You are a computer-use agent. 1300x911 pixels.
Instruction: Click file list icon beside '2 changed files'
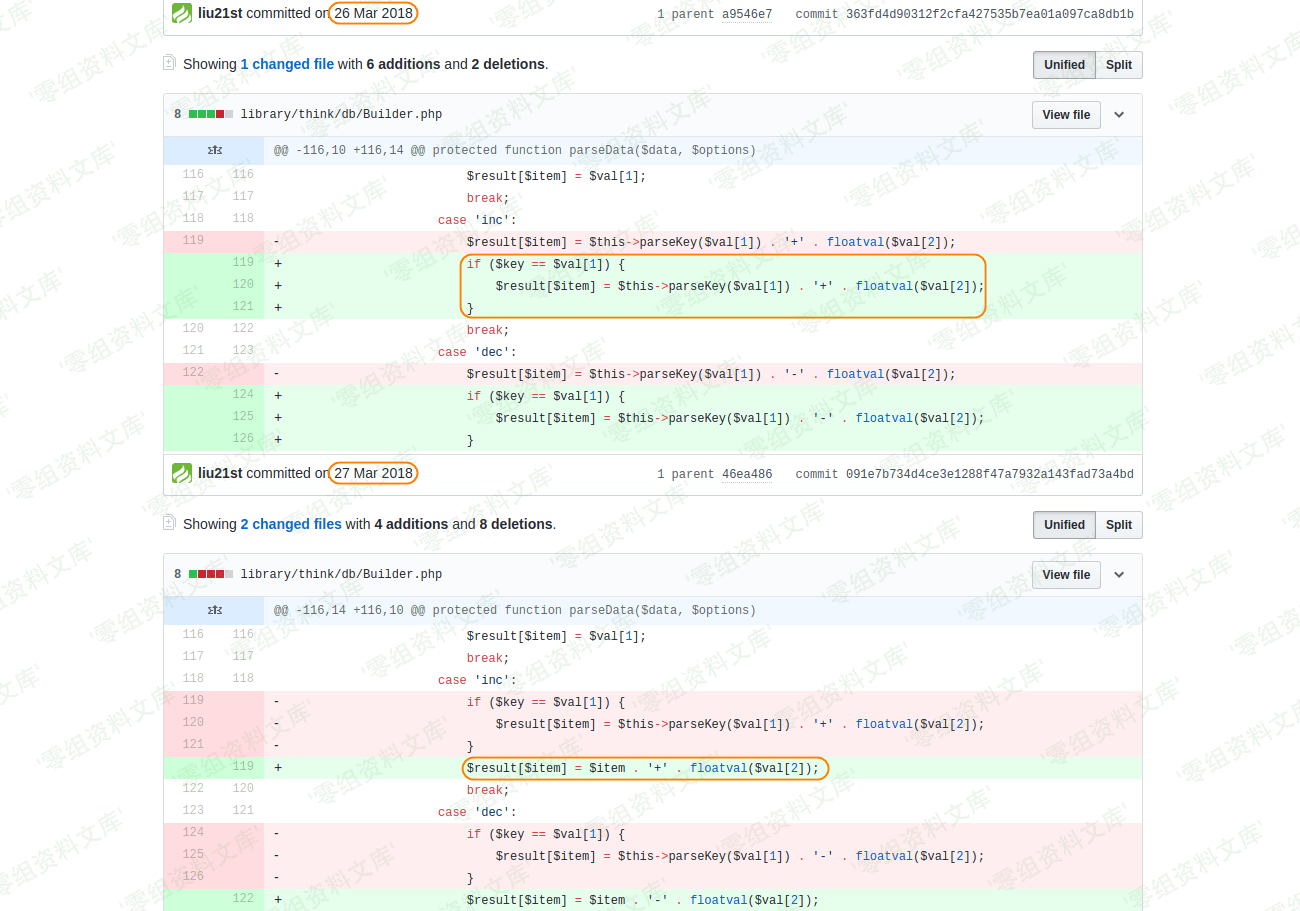[169, 524]
